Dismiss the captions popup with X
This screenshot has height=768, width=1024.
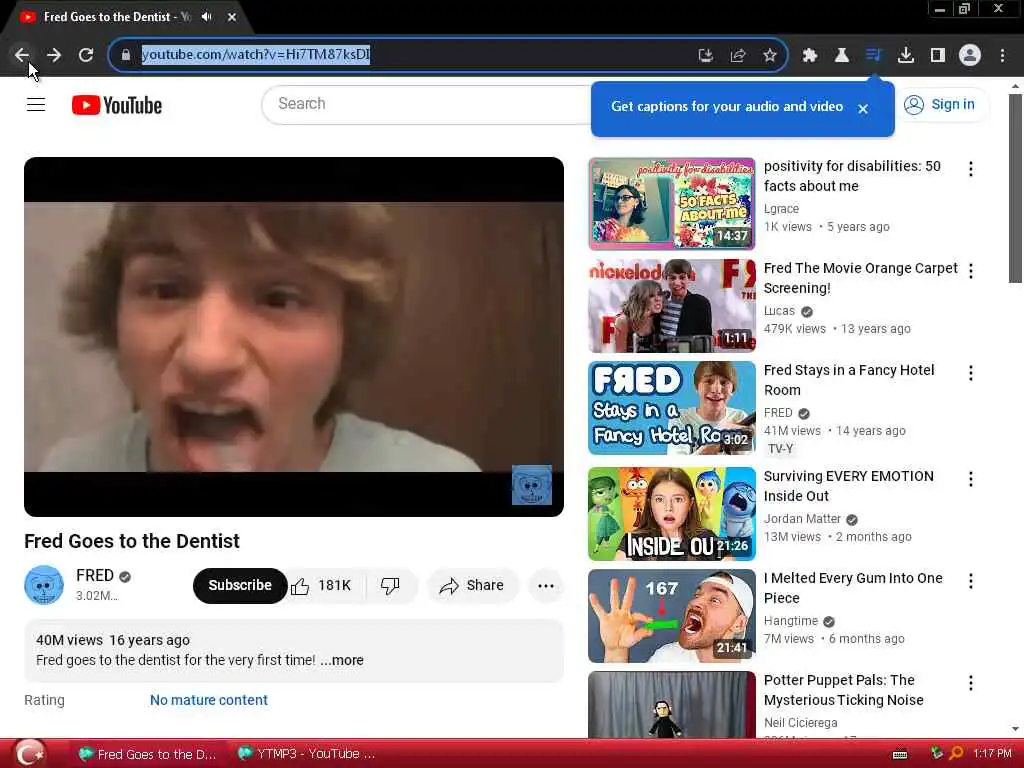[863, 109]
